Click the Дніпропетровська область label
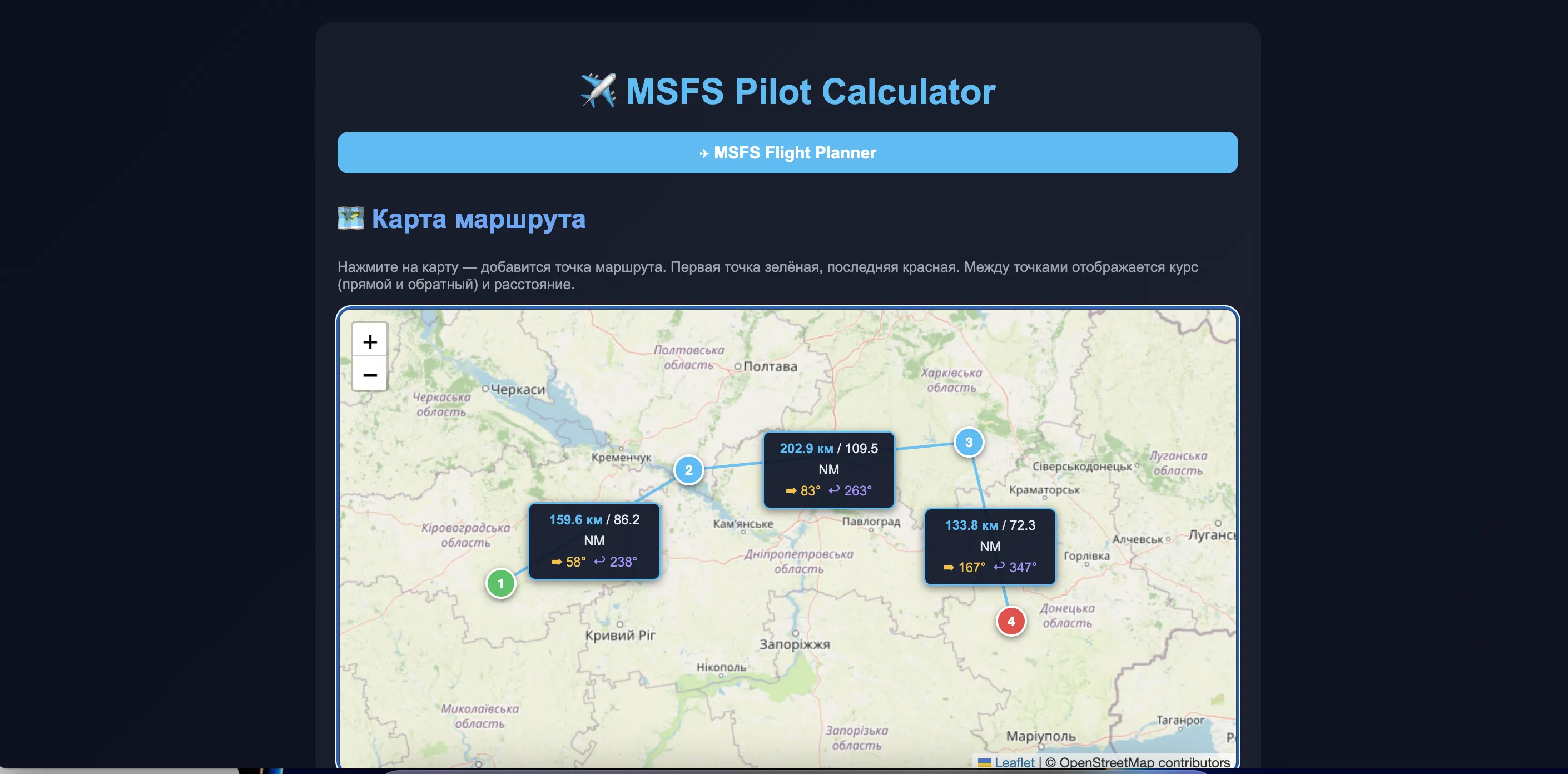The image size is (1568, 774). 798,562
